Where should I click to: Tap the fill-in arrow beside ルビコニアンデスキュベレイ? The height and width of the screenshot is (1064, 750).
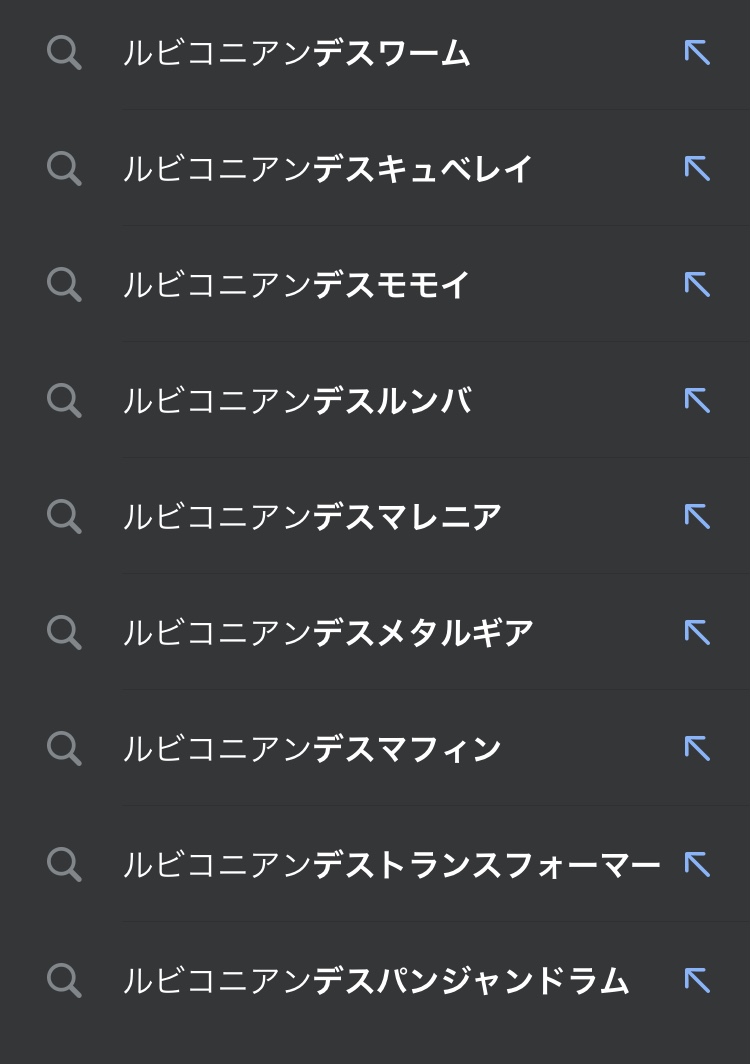(x=697, y=169)
